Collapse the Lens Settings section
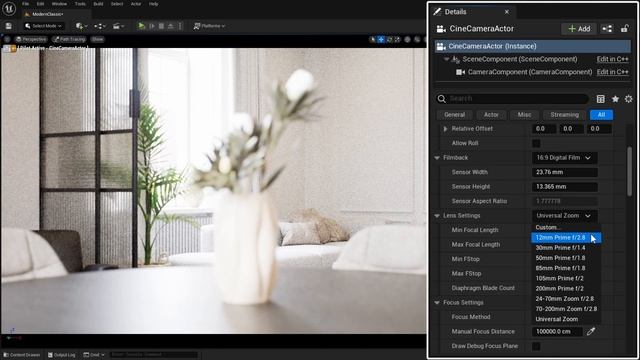 click(437, 216)
